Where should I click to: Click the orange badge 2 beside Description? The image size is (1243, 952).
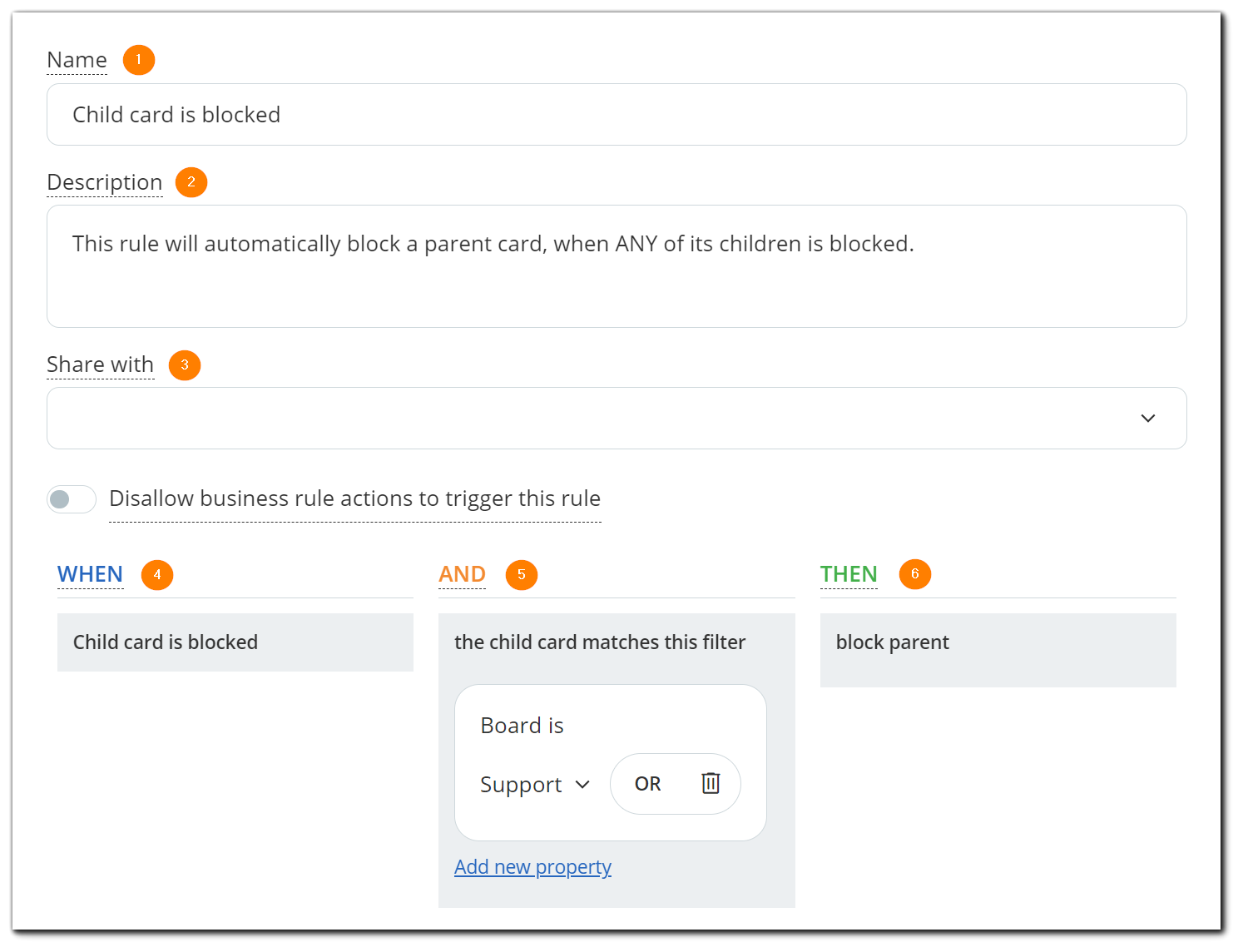pyautogui.click(x=191, y=181)
